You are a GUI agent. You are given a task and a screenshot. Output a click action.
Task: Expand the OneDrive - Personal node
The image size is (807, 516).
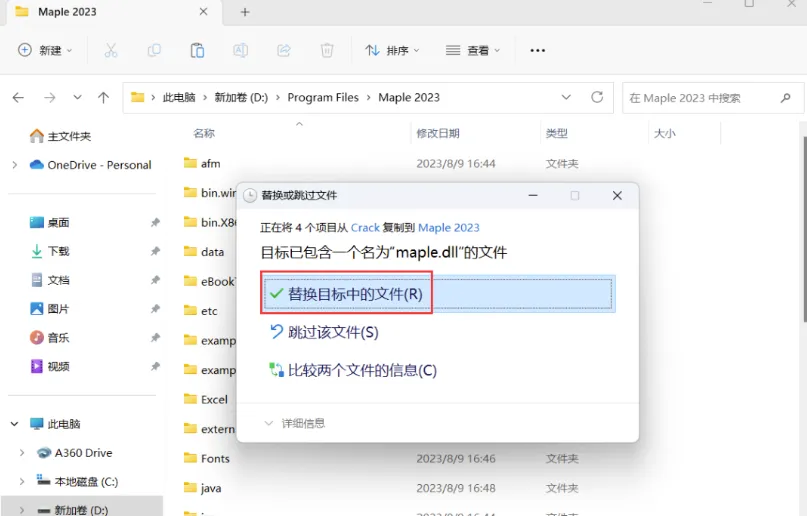tap(14, 165)
